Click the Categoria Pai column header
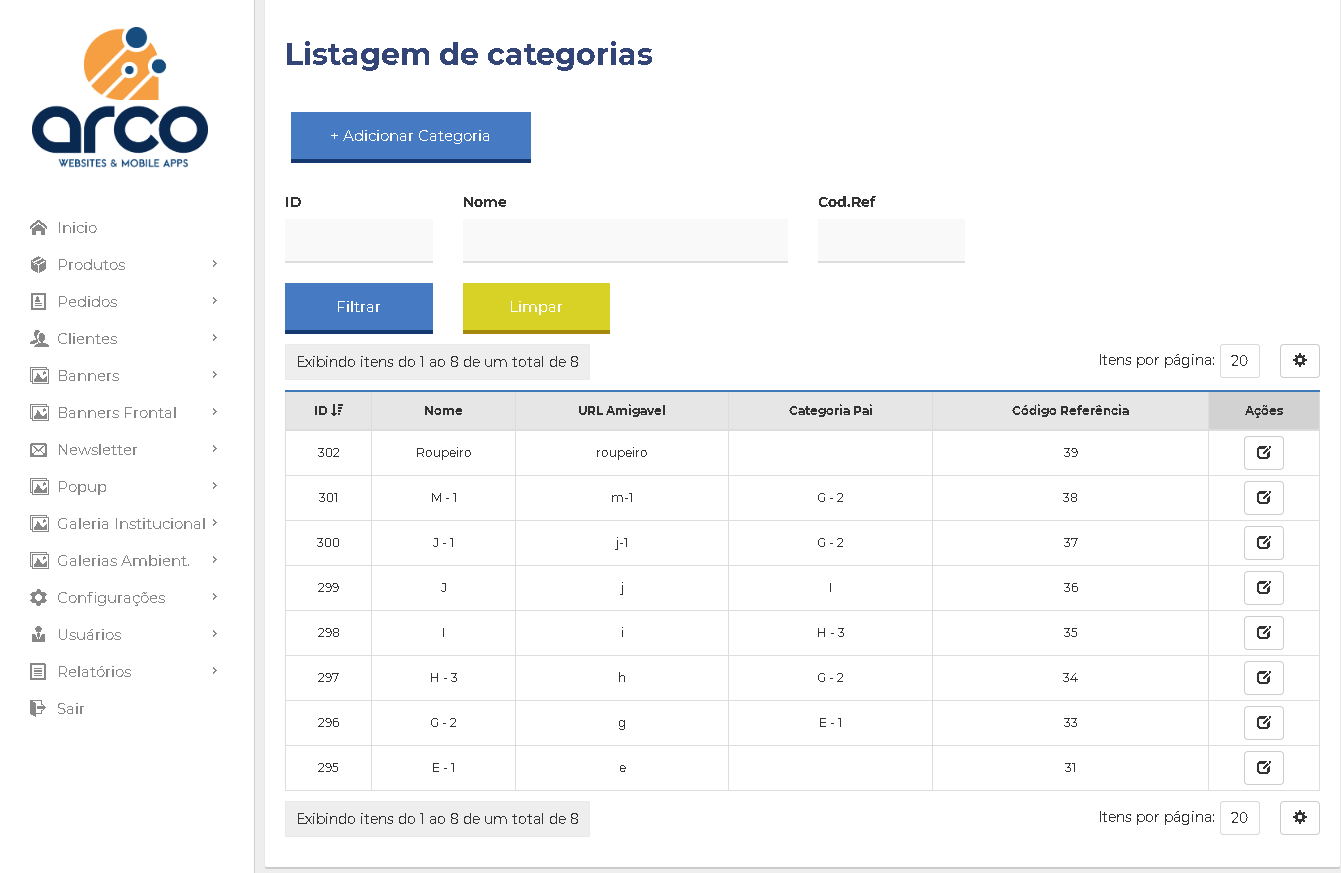1341x873 pixels. [830, 411]
